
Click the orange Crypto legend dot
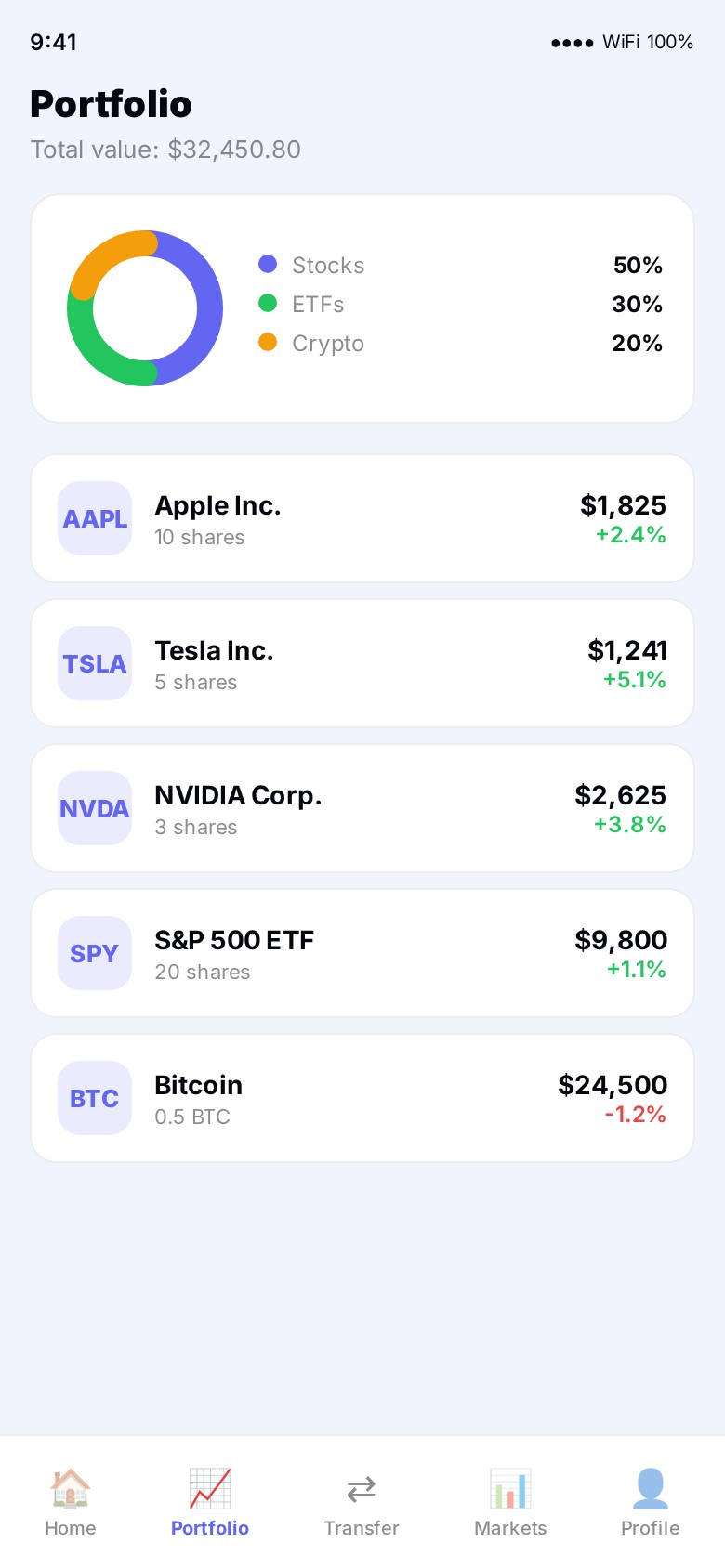[x=268, y=342]
